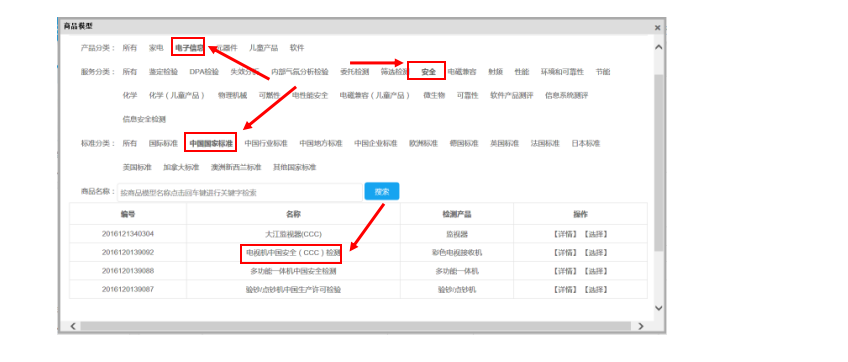Screen dimensions: 848x362
Task: Select 委托检测 service category
Action: [x=355, y=71]
